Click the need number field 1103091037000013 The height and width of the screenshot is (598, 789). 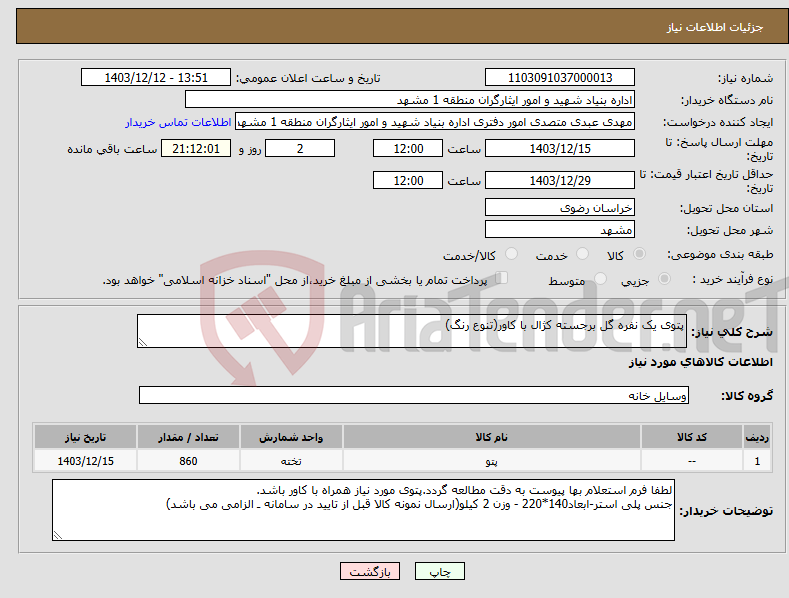tap(560, 78)
